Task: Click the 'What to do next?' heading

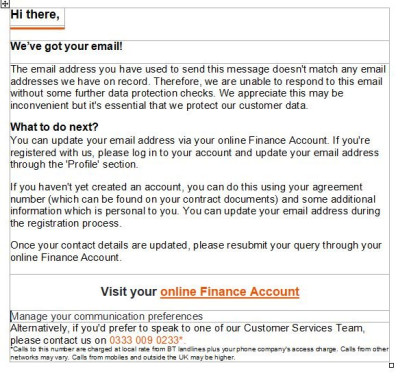Action: point(54,127)
